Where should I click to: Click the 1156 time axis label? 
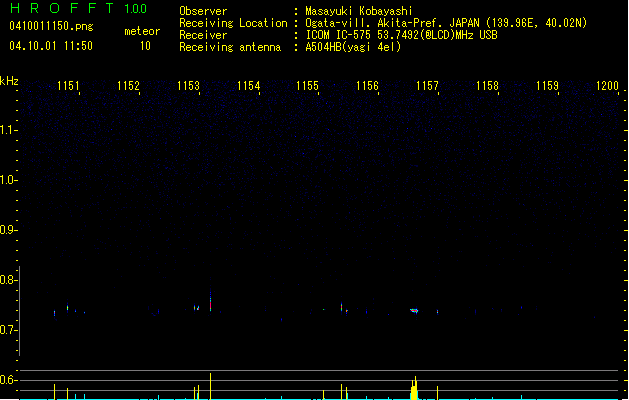point(367,86)
